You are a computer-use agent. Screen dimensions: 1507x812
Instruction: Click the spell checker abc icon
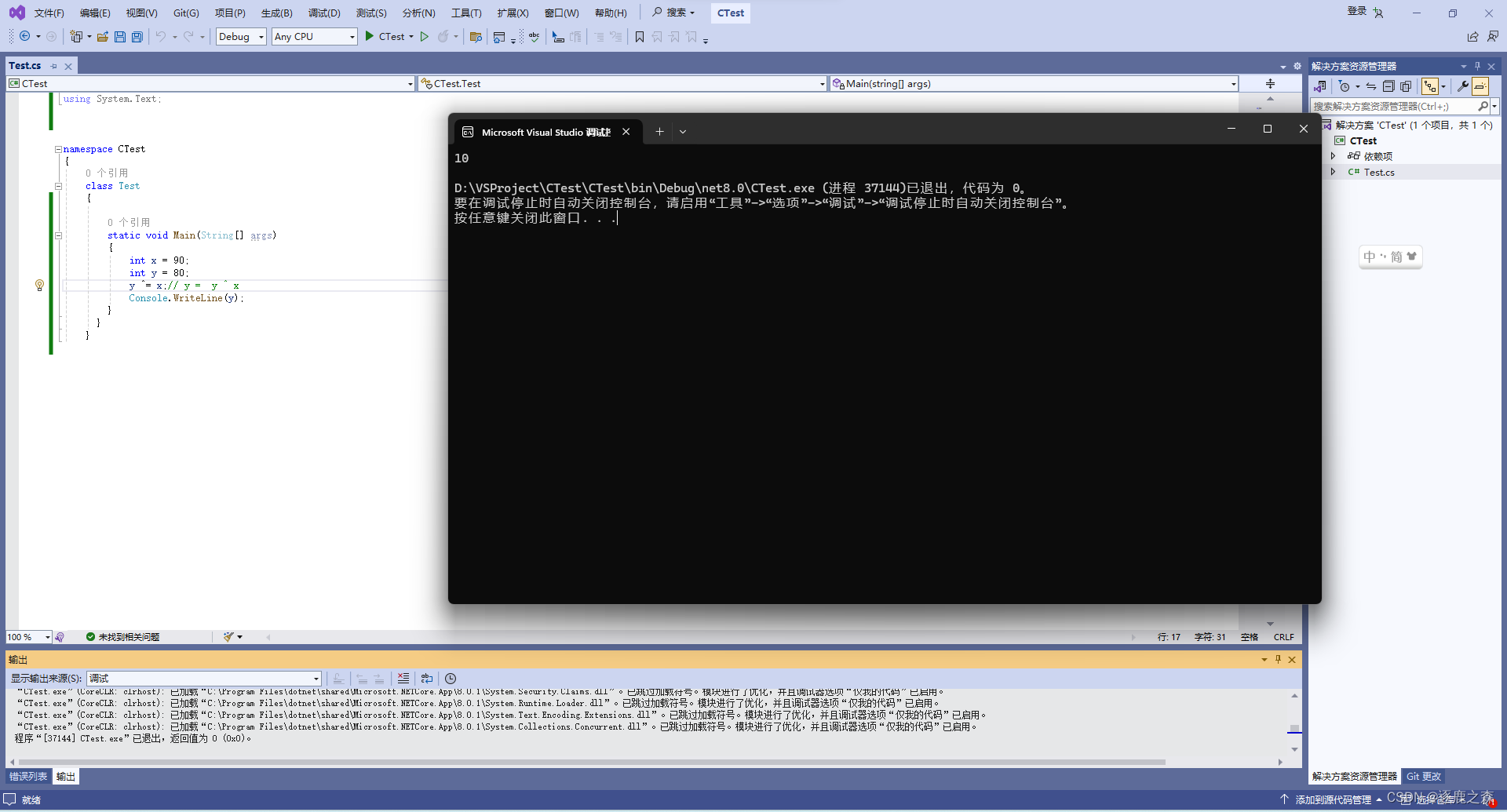[535, 37]
